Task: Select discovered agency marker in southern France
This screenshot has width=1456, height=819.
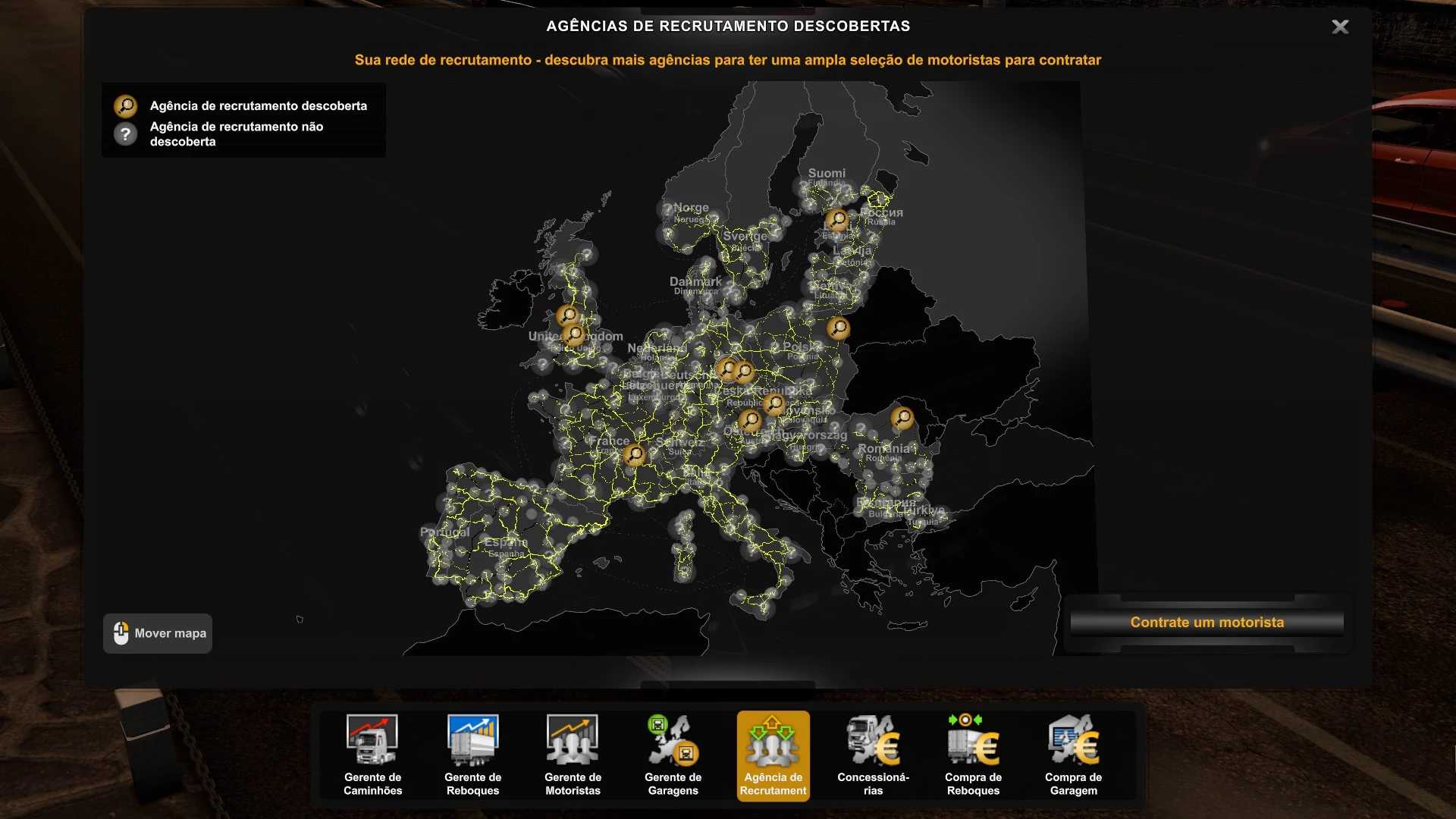Action: tap(634, 454)
